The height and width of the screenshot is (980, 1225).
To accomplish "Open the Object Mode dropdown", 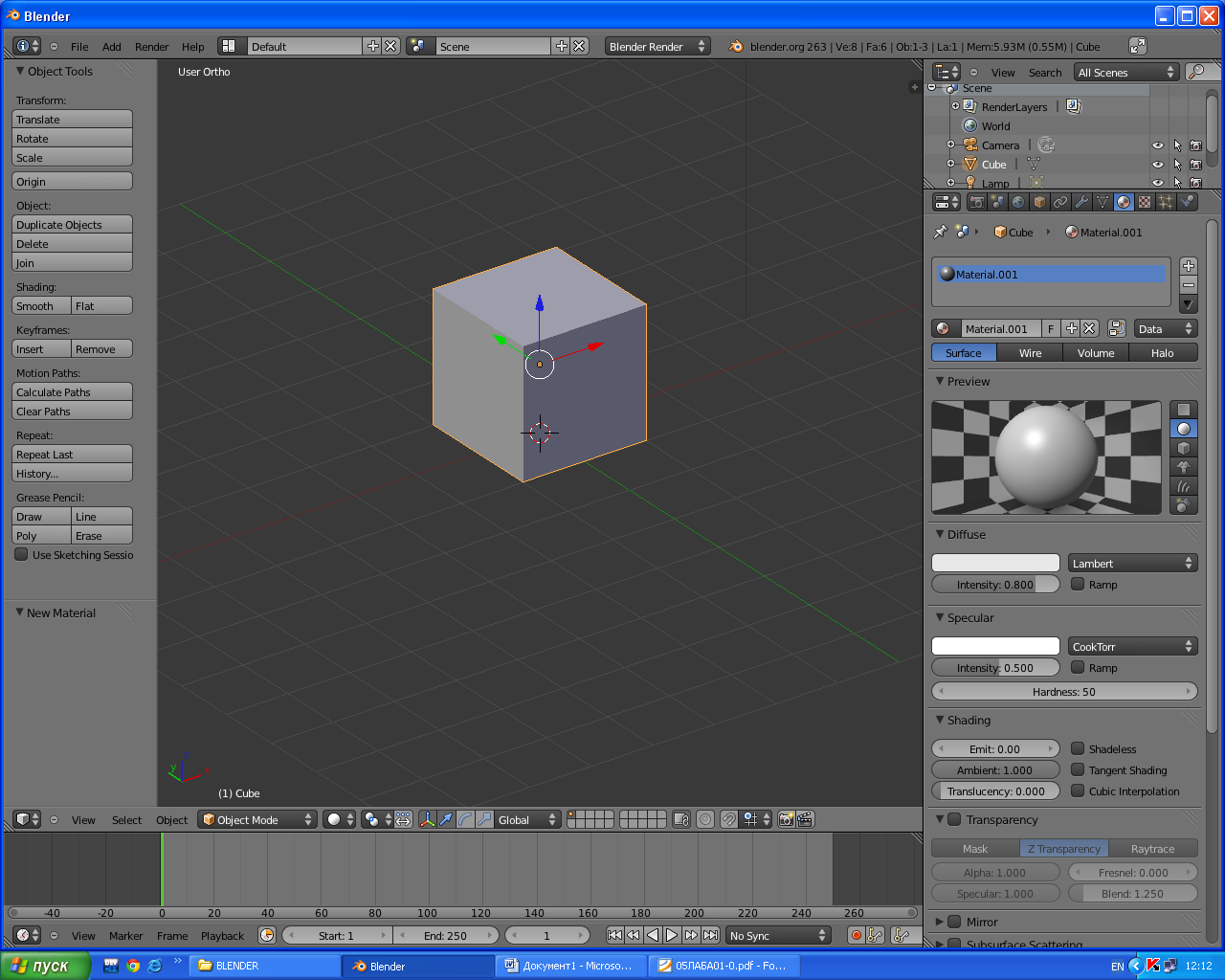I will pos(256,819).
